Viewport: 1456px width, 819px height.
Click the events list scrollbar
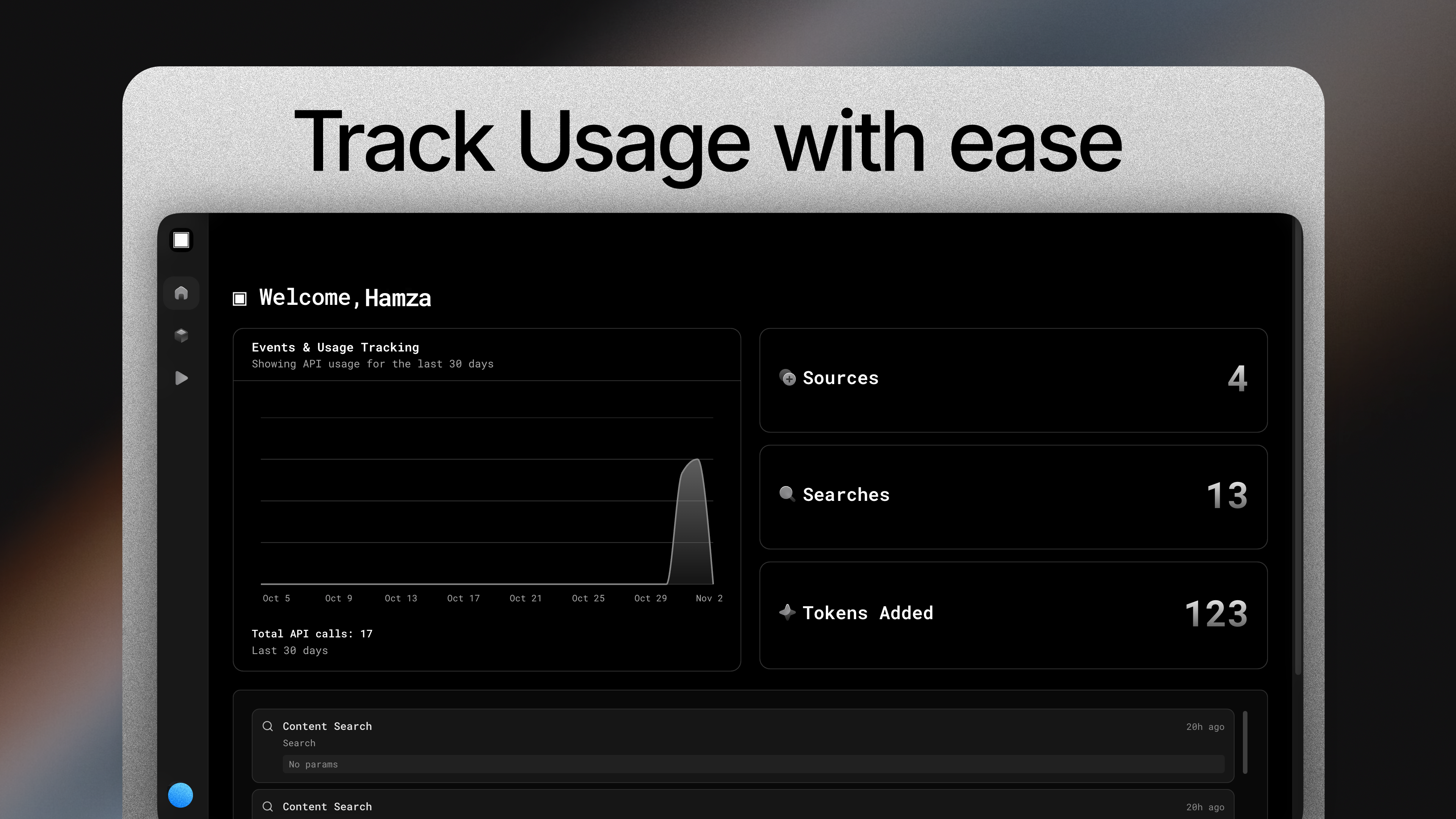click(1244, 742)
